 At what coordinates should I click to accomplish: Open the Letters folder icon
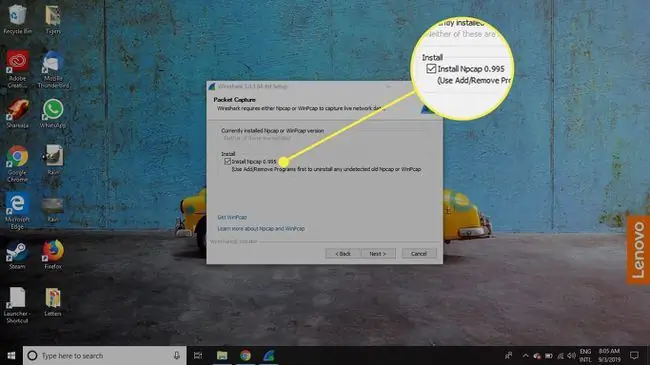(x=53, y=302)
